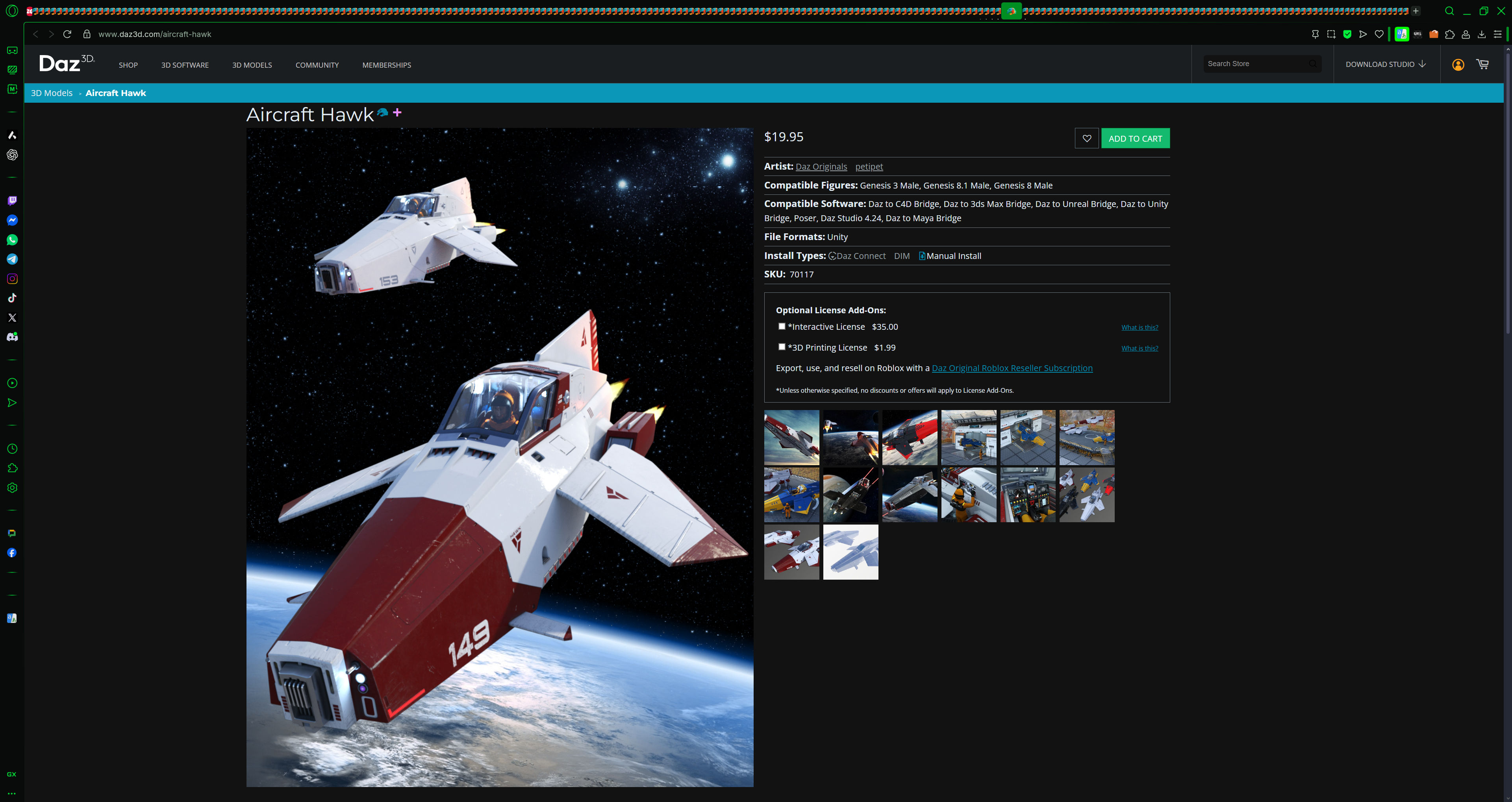
Task: Open the COMMUNITY menu
Action: pyautogui.click(x=317, y=65)
